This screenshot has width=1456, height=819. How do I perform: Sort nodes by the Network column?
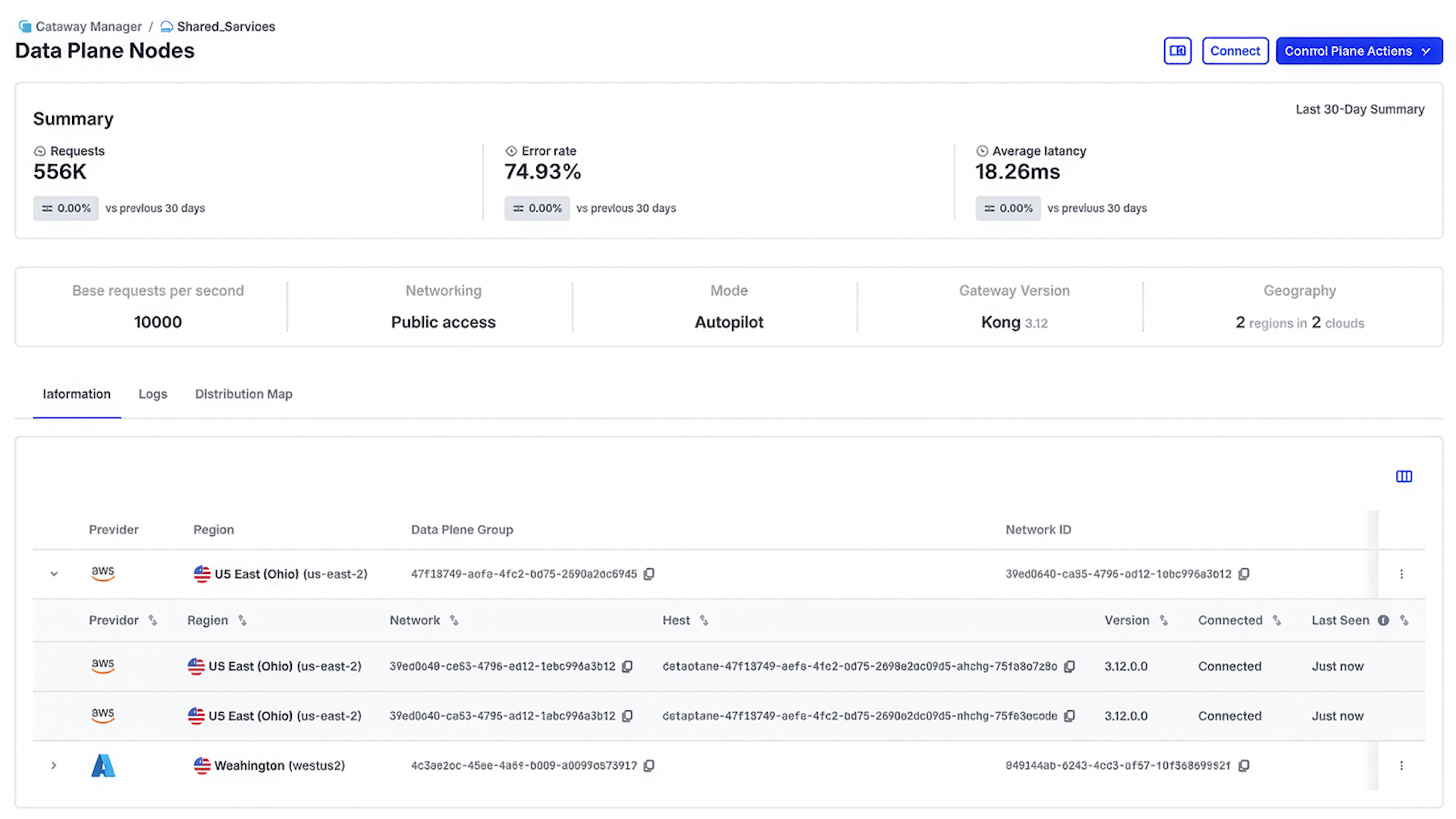pos(454,621)
